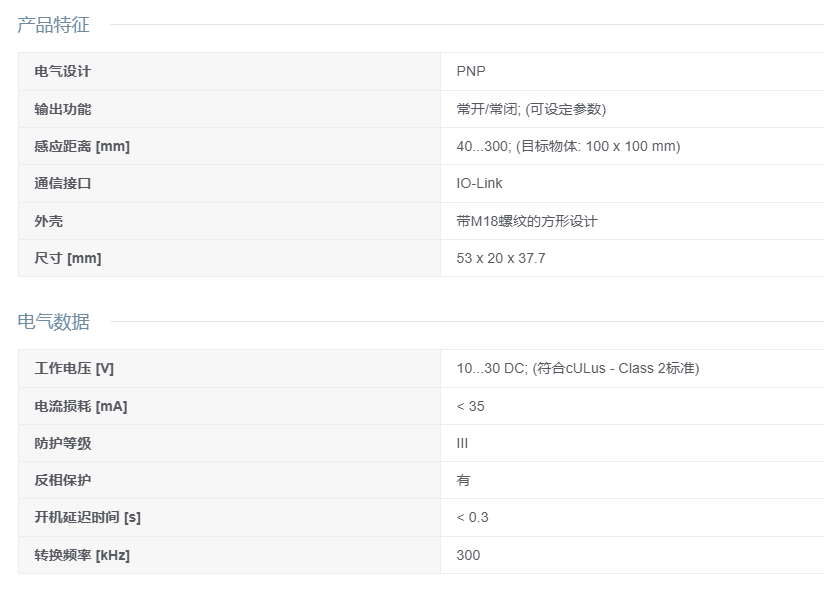Image resolution: width=824 pixels, height=603 pixels.
Task: Select the 电气设计 row label
Action: pos(63,71)
